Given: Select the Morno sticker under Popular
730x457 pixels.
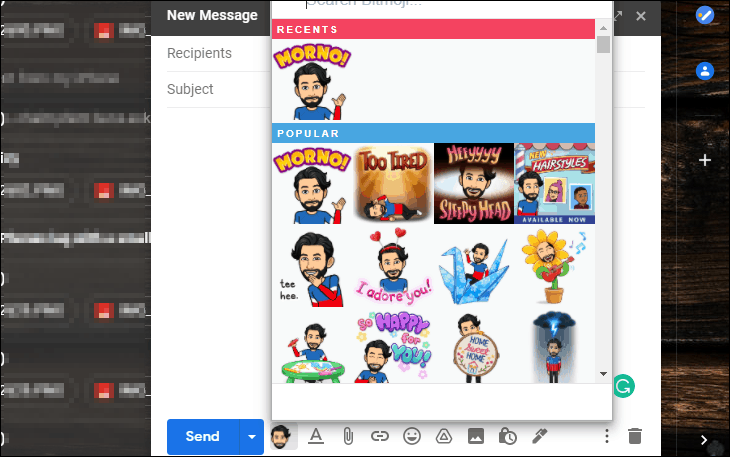Looking at the screenshot, I should pyautogui.click(x=312, y=184).
